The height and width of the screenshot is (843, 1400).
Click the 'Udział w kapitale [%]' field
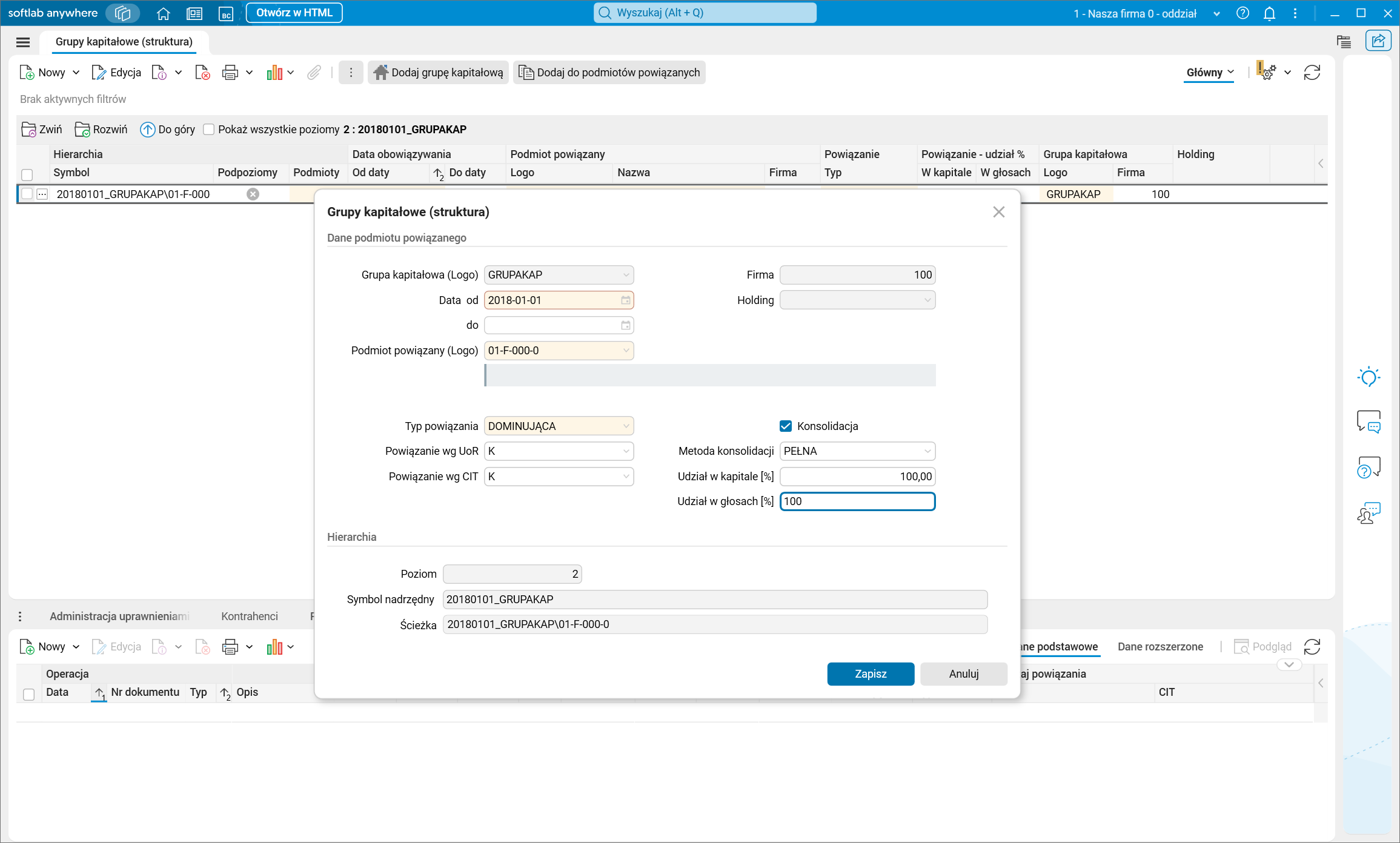tap(857, 477)
